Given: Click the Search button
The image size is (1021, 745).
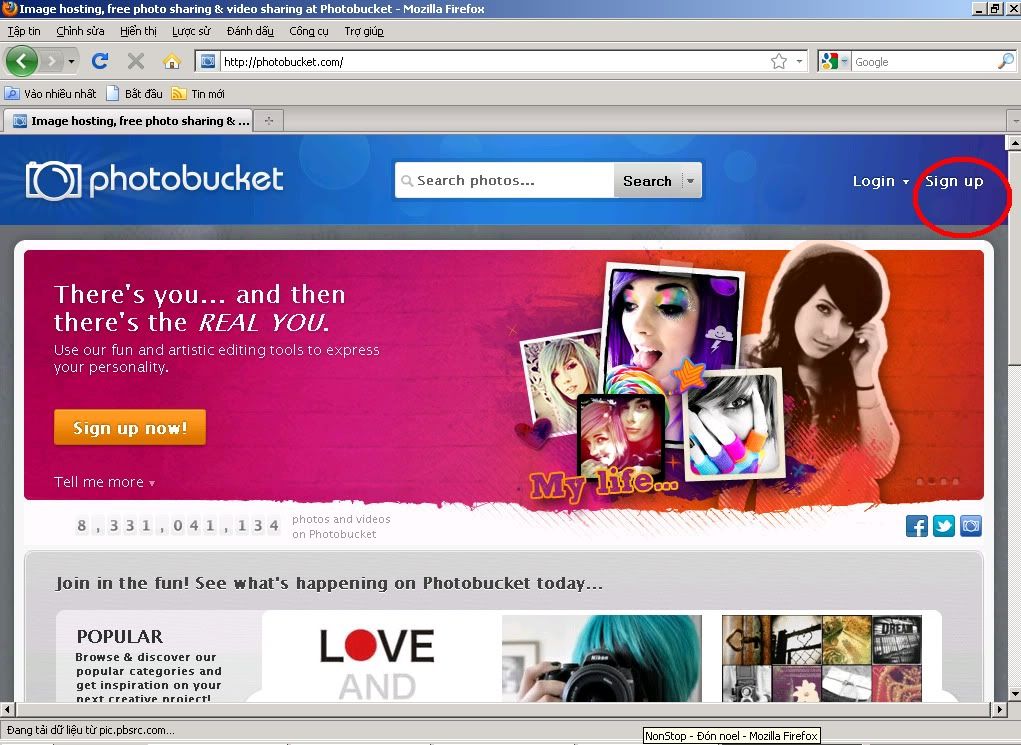Looking at the screenshot, I should 647,180.
